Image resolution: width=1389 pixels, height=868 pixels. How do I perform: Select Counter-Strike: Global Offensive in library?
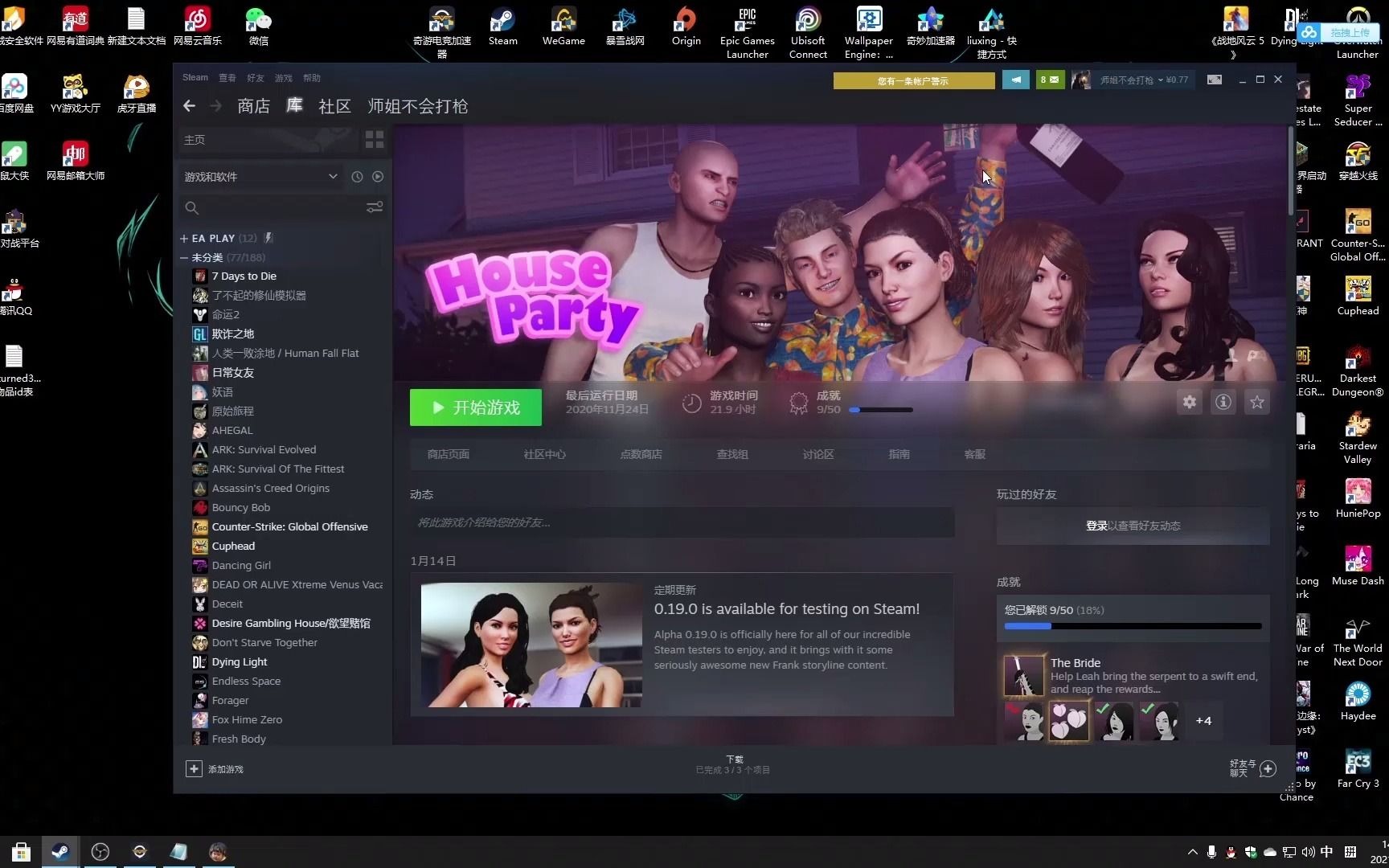point(289,527)
